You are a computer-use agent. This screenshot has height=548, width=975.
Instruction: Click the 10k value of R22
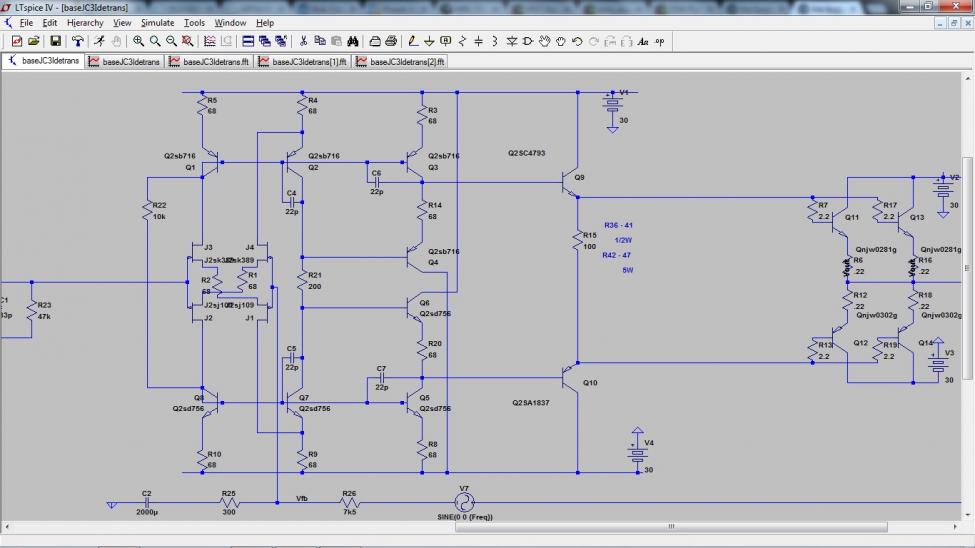(159, 216)
